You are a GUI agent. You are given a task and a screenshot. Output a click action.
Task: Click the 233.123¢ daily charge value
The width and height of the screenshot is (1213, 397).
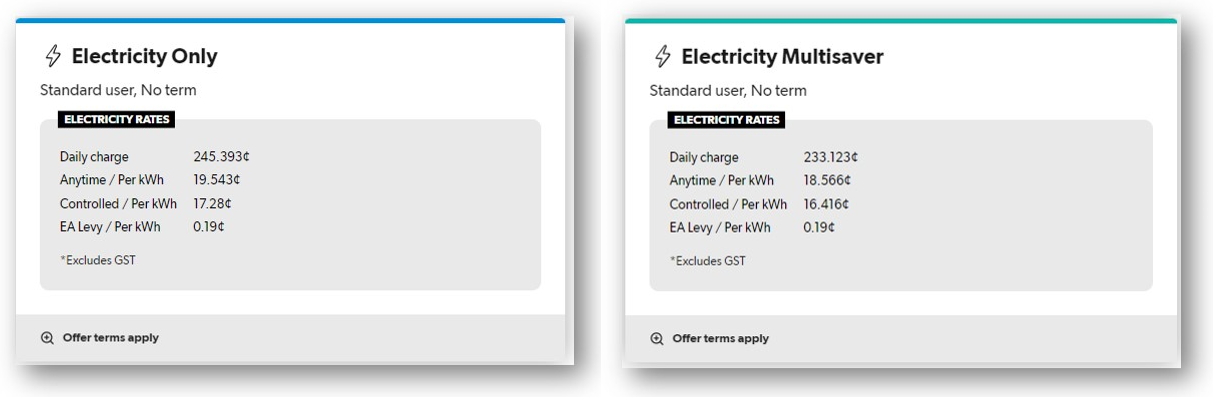[831, 157]
